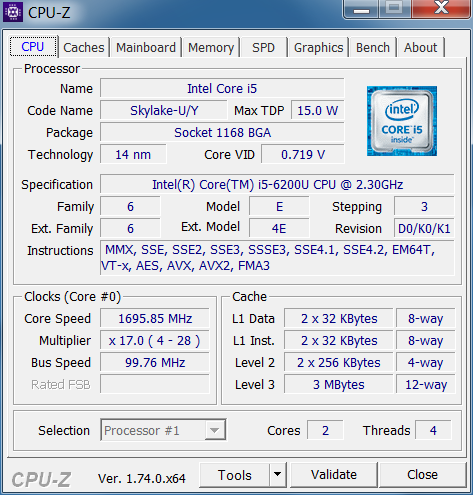This screenshot has width=473, height=495.
Task: Click the Specification field with i5-6200U text
Action: tap(277, 184)
